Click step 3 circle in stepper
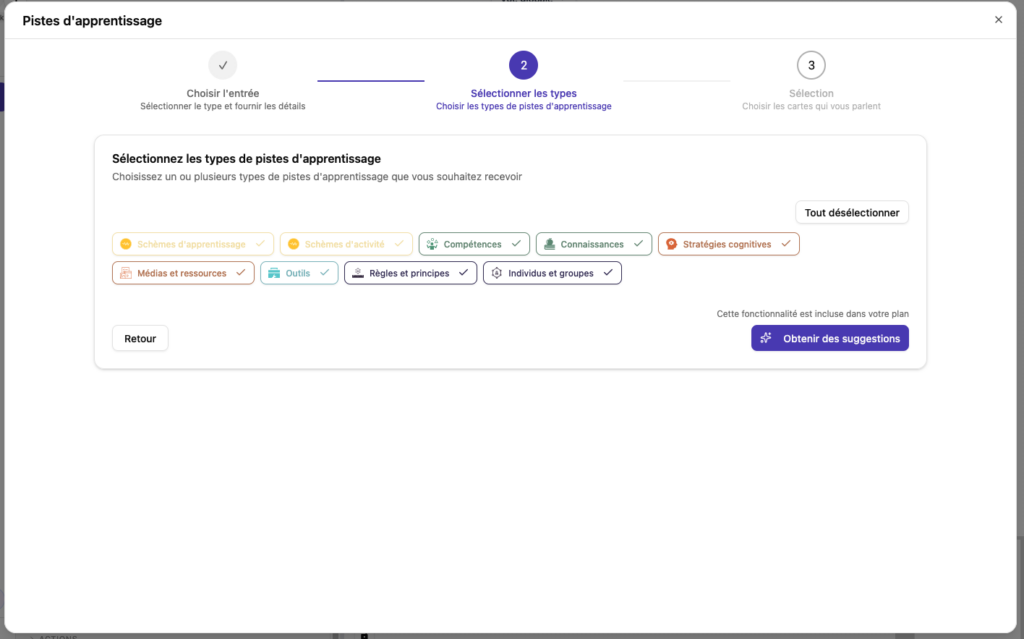The width and height of the screenshot is (1024, 639). (811, 65)
